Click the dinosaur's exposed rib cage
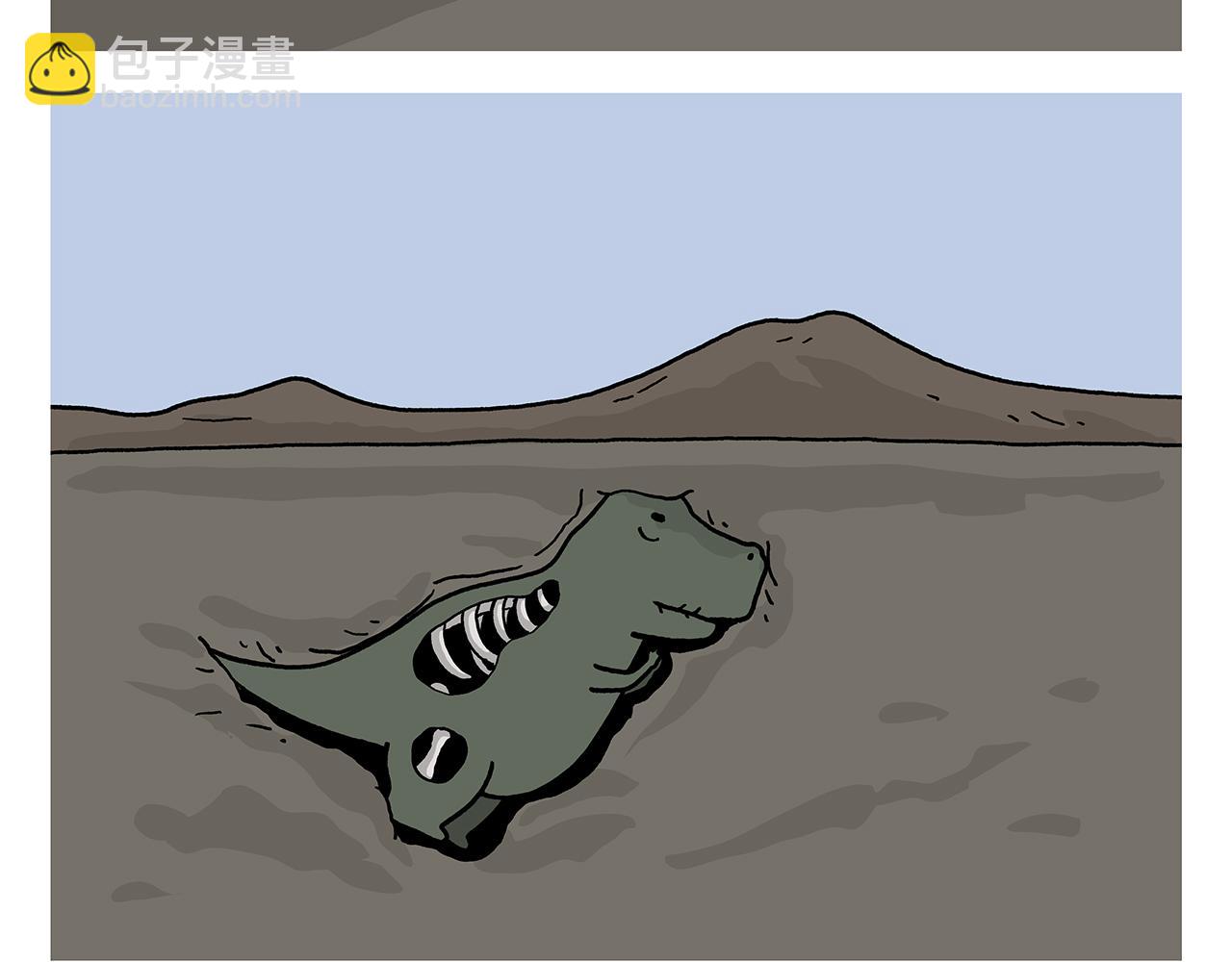Screen dimensions: 1232x962 (x=481, y=640)
